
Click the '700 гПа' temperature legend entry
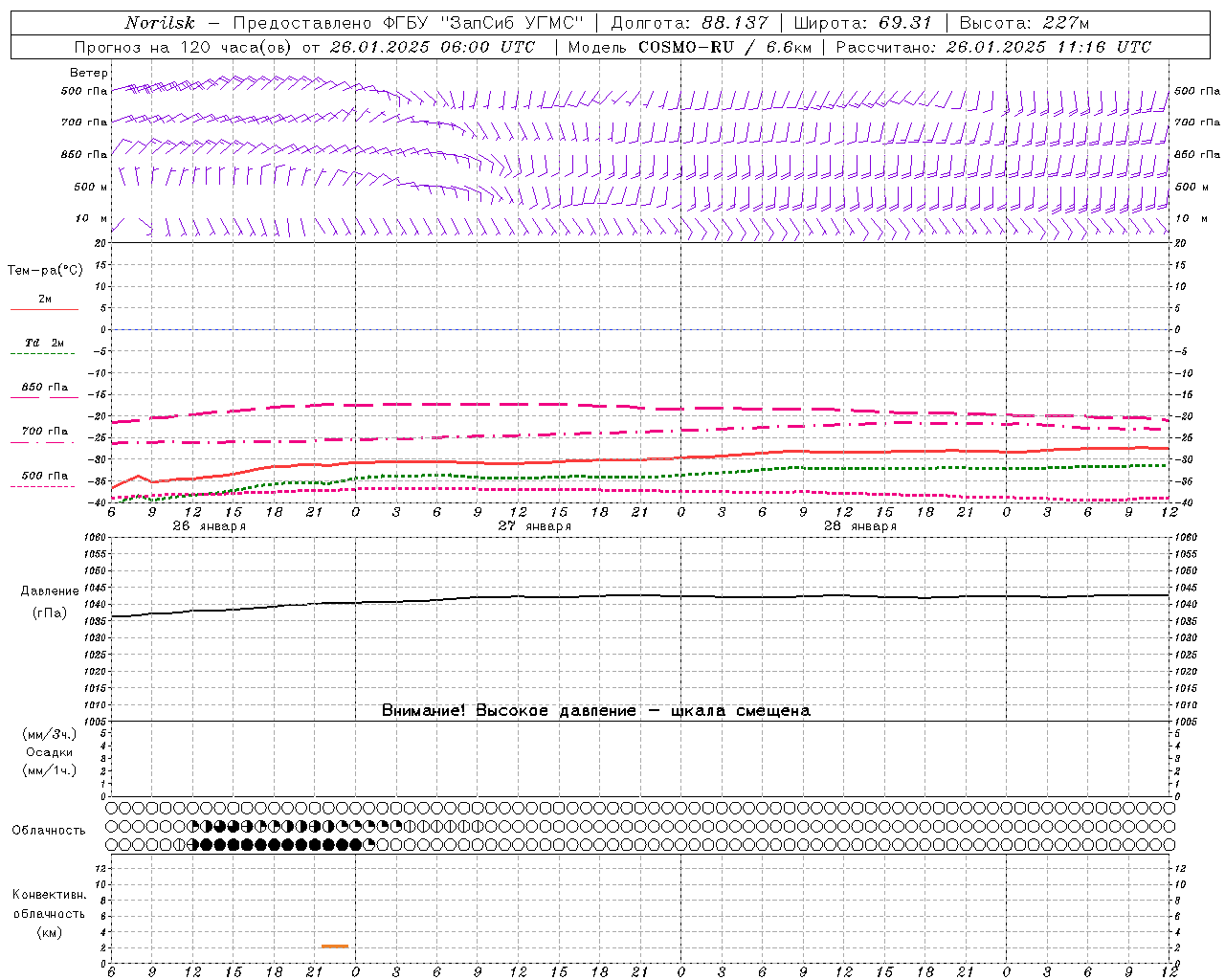(44, 432)
